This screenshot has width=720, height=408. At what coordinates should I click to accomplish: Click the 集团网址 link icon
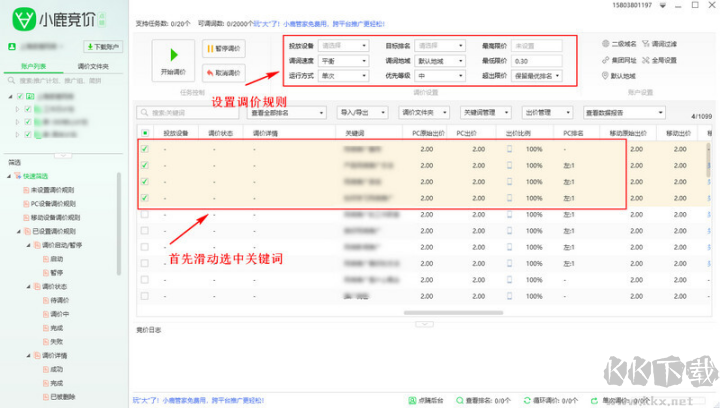(603, 60)
